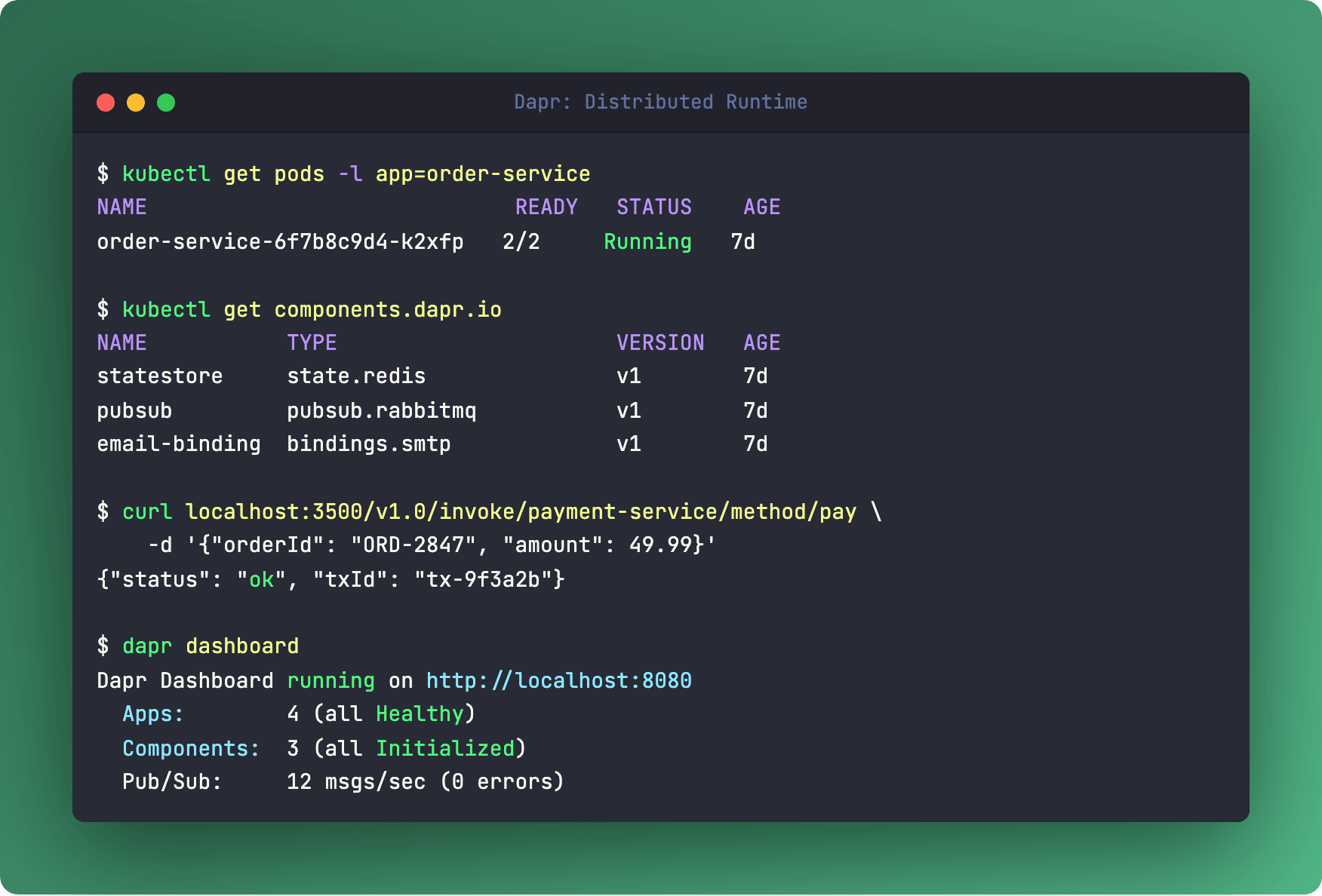Click the READY column header
Screen dimensions: 1322x896
pos(546,207)
